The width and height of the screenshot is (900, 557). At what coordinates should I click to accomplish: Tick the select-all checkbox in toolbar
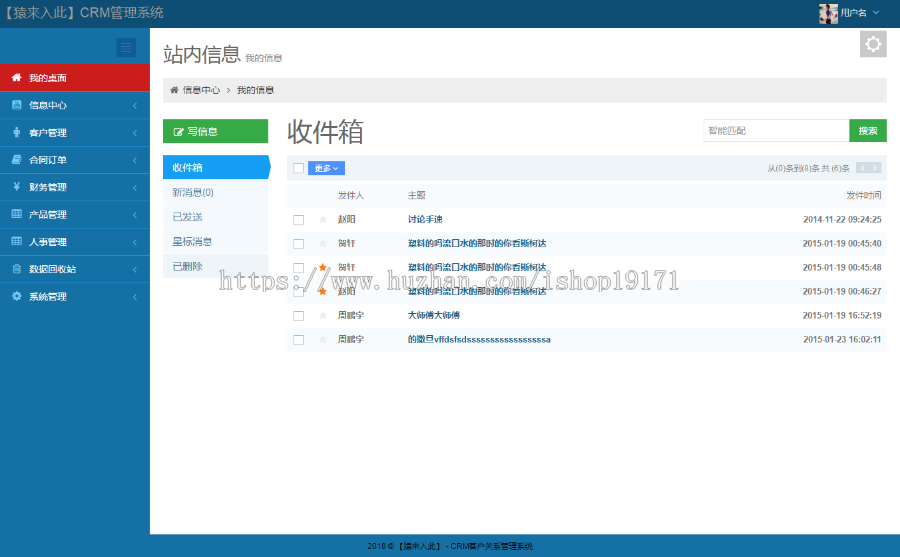click(x=298, y=168)
